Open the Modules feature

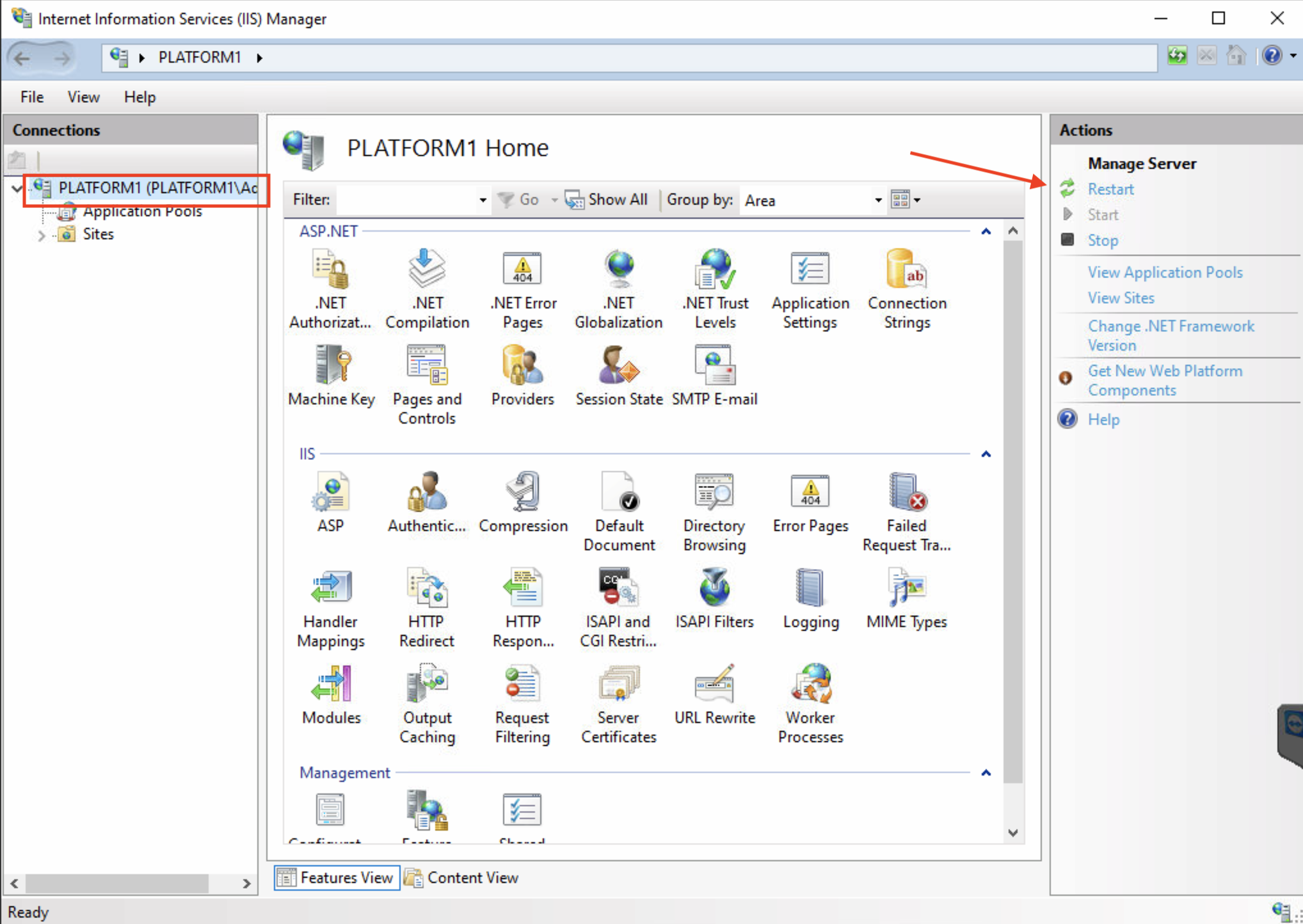click(x=331, y=695)
